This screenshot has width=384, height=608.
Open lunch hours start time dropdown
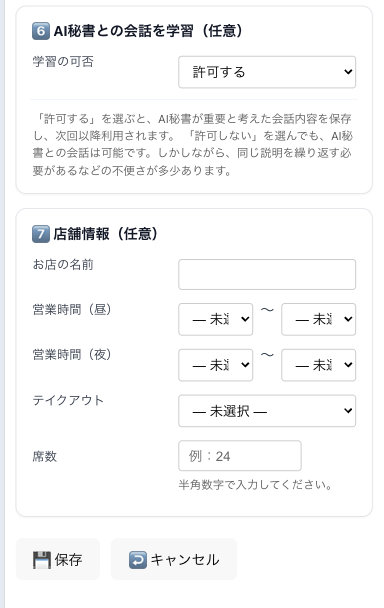[216, 320]
